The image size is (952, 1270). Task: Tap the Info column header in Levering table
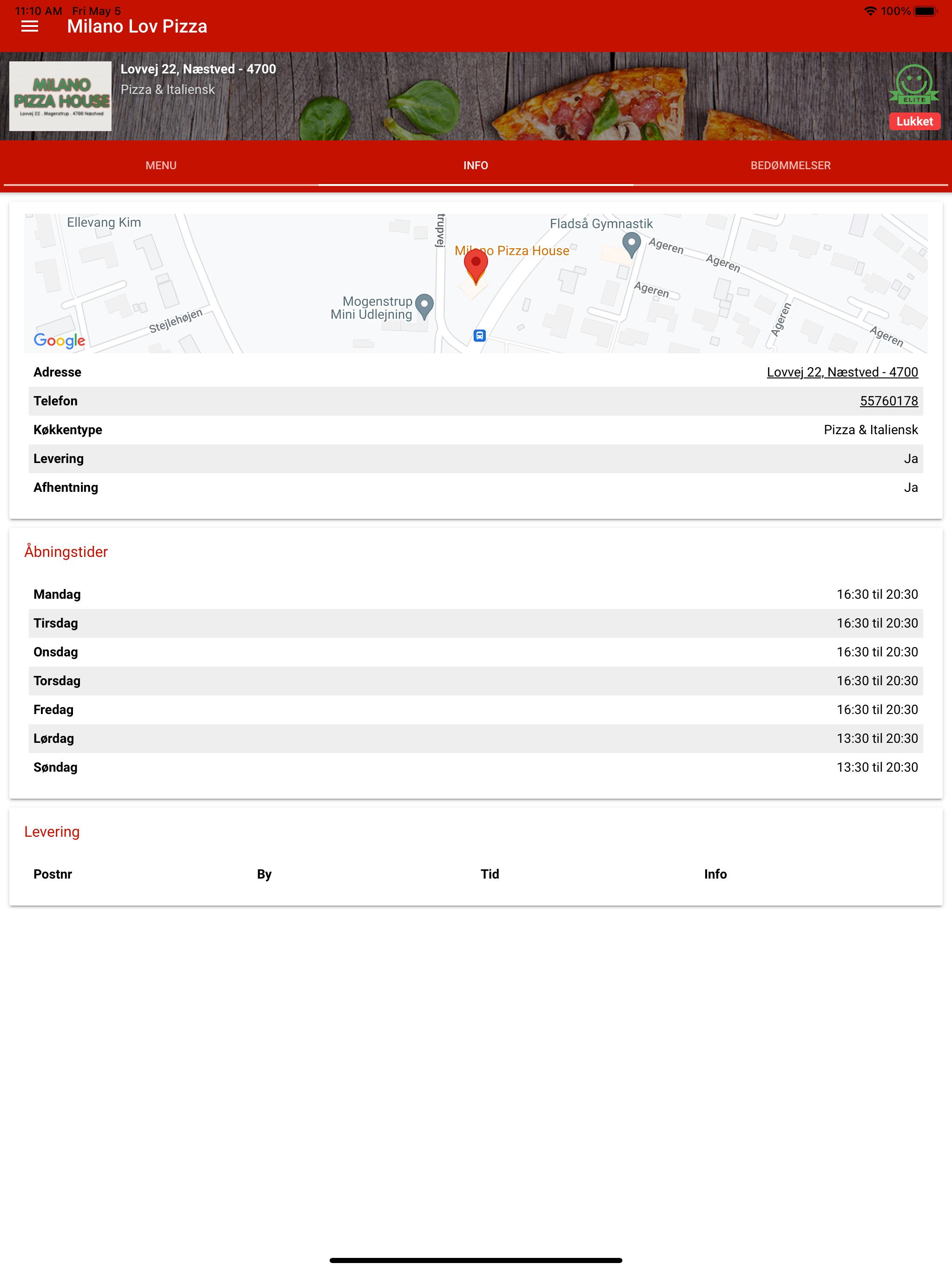click(715, 874)
